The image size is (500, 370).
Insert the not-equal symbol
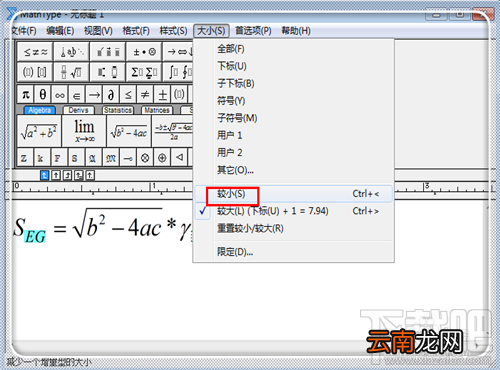point(145,95)
